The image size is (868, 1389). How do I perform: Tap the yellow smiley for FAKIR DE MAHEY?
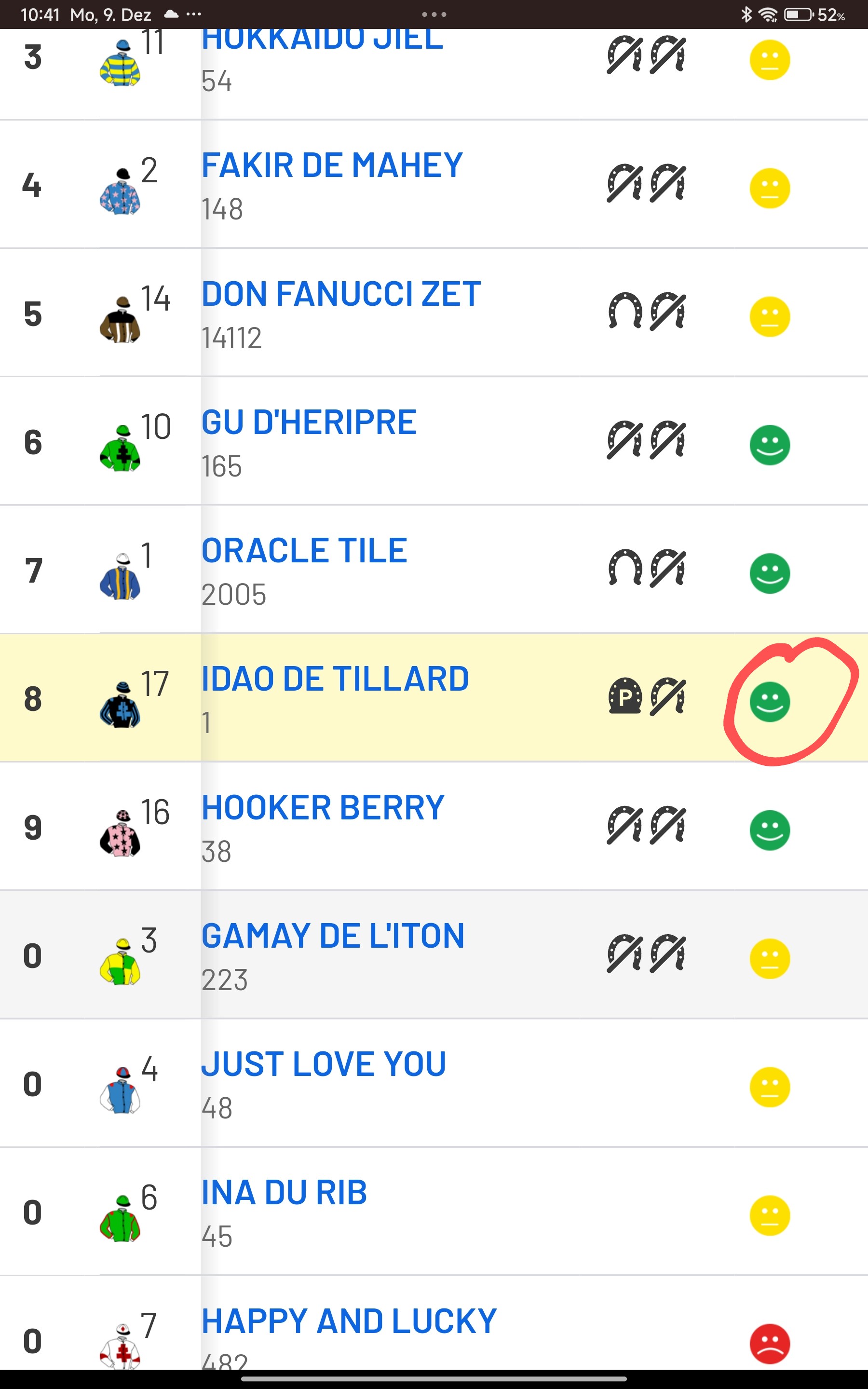click(x=770, y=188)
